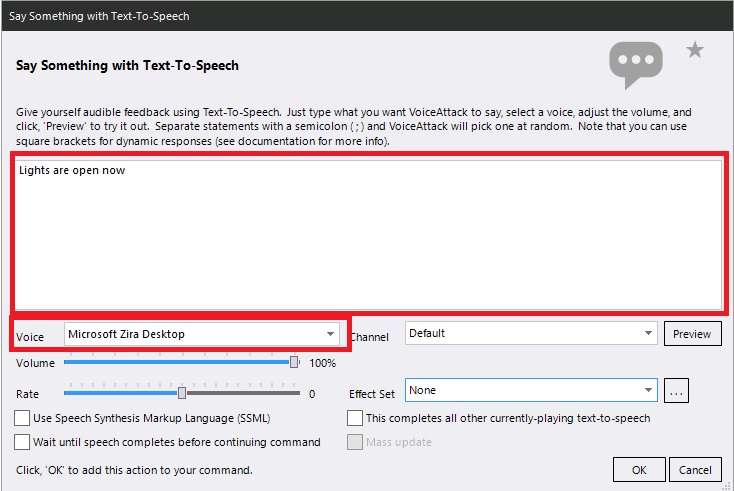Check Wait until speech completes option
Image resolution: width=734 pixels, height=491 pixels.
(22, 442)
